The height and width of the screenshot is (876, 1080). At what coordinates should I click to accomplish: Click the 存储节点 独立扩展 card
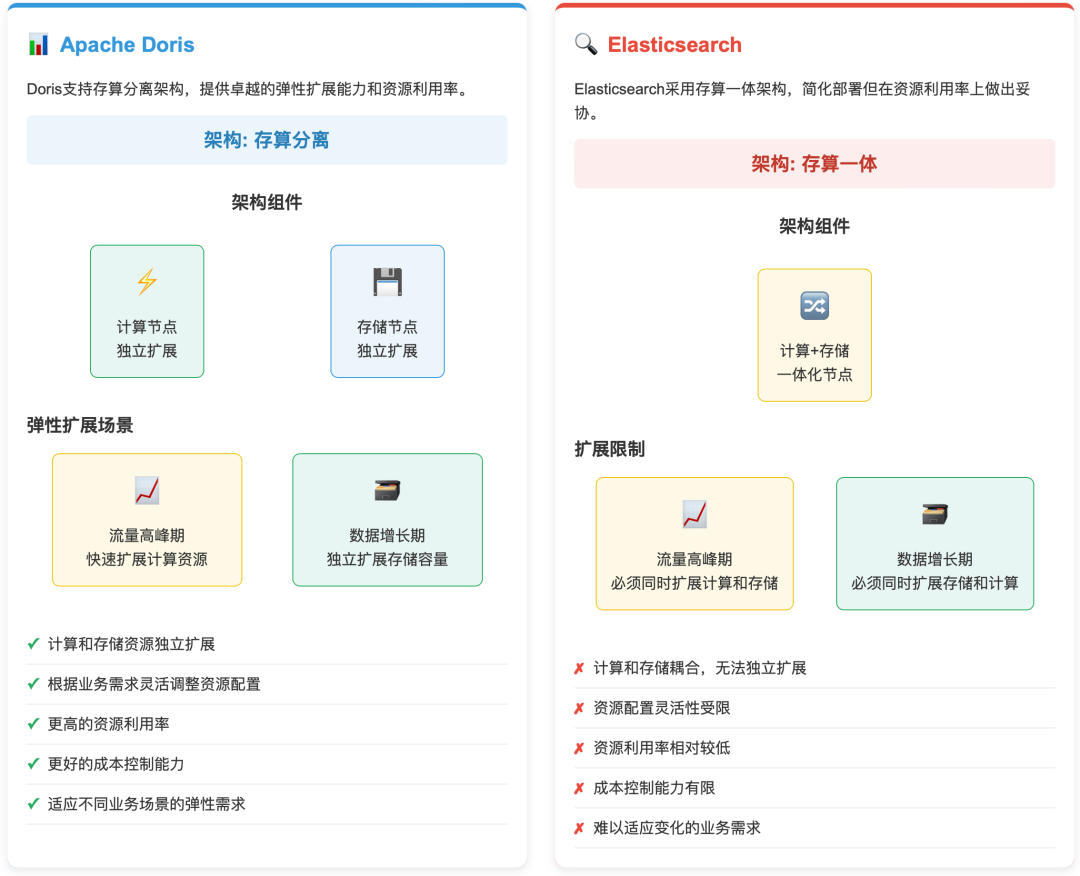pos(388,311)
